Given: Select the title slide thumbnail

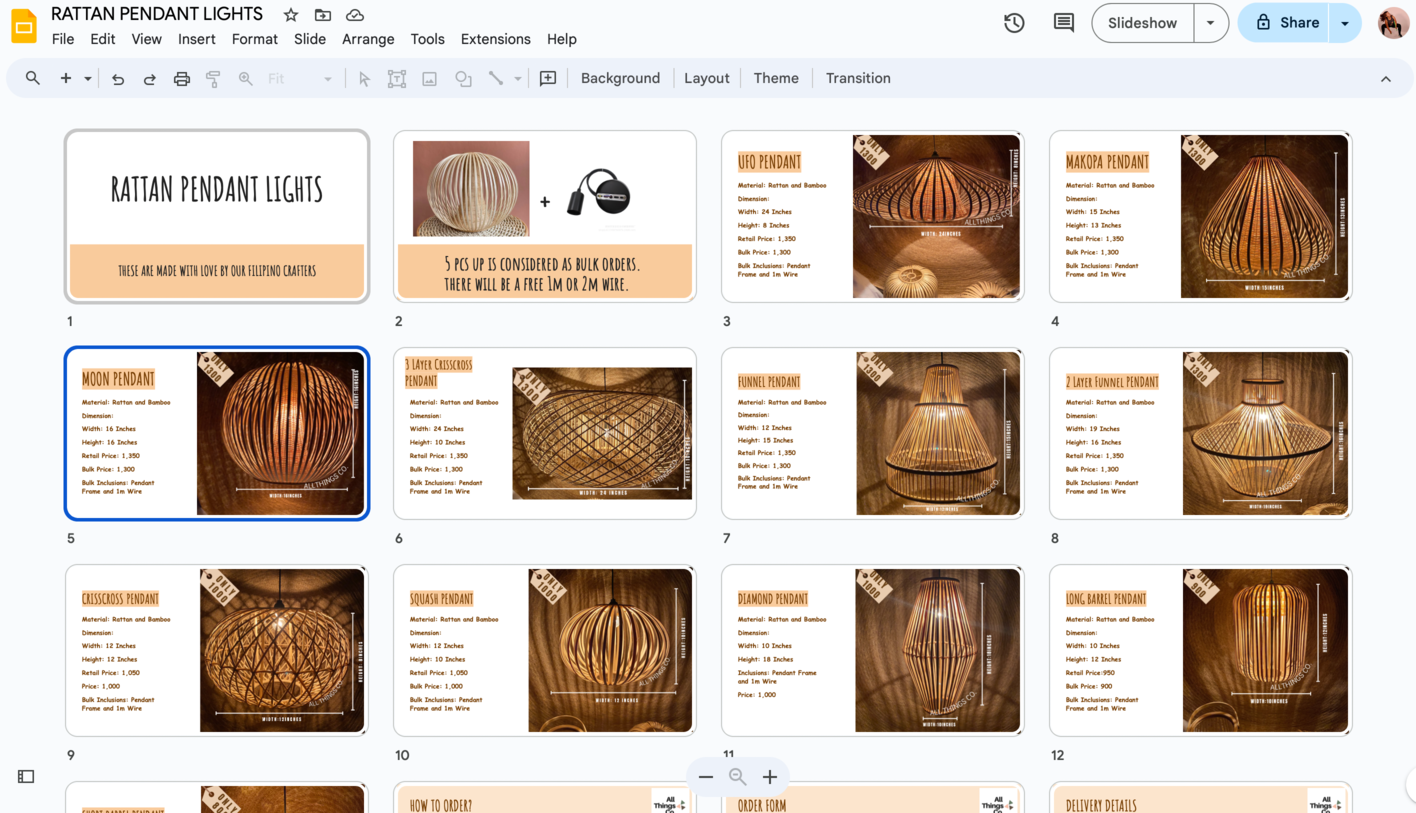Looking at the screenshot, I should pyautogui.click(x=217, y=216).
